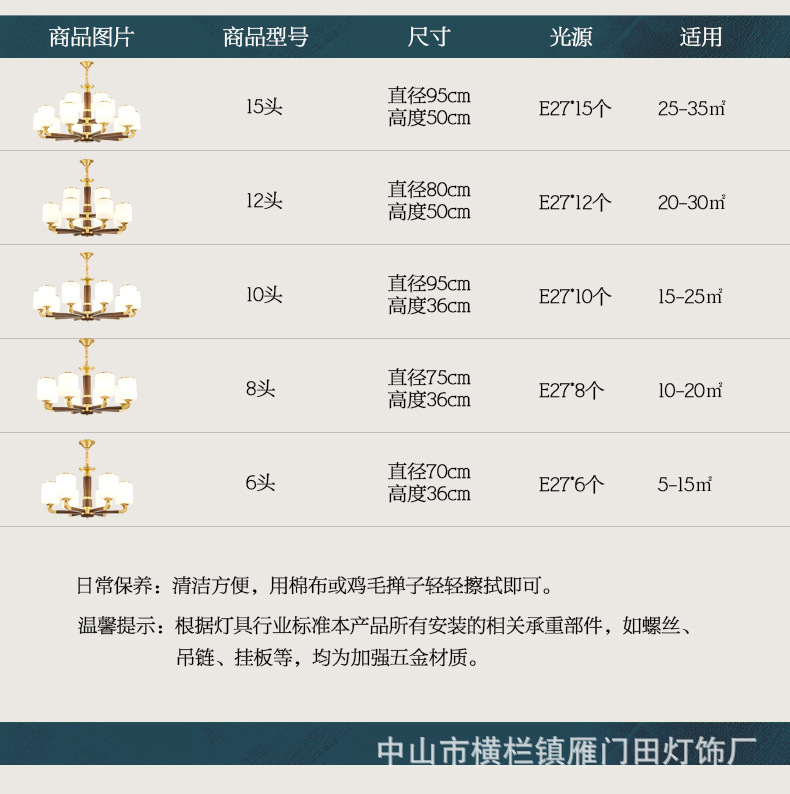Click the 8头 chandelier product image
This screenshot has width=790, height=794.
pos(87,376)
